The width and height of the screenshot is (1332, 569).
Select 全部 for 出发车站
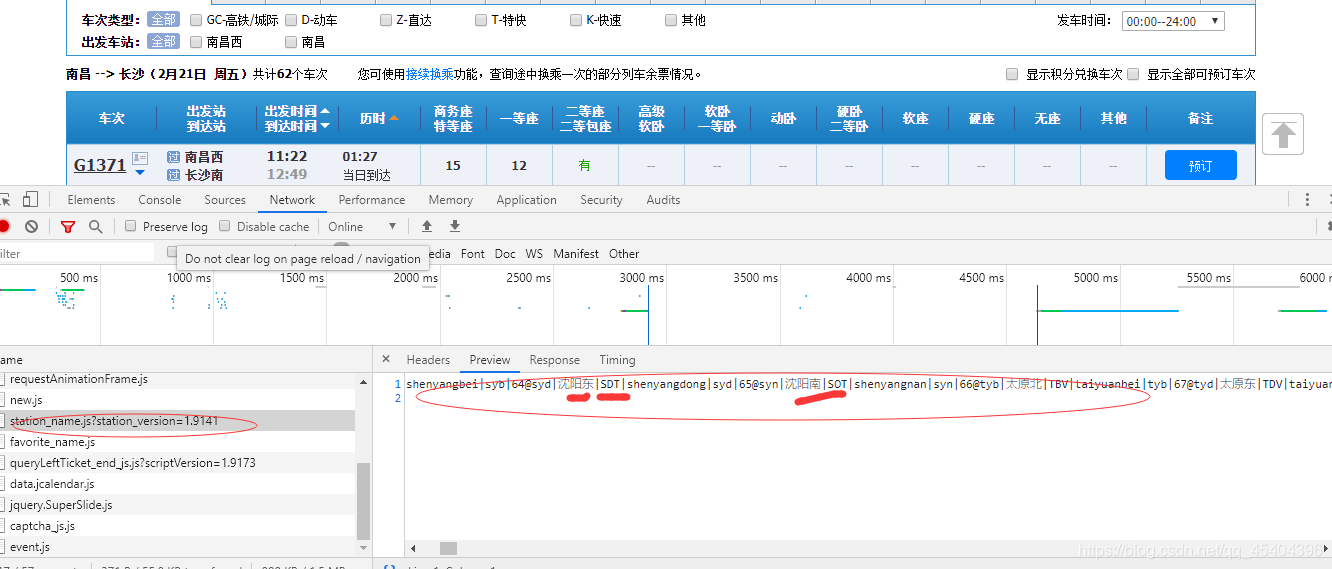163,42
